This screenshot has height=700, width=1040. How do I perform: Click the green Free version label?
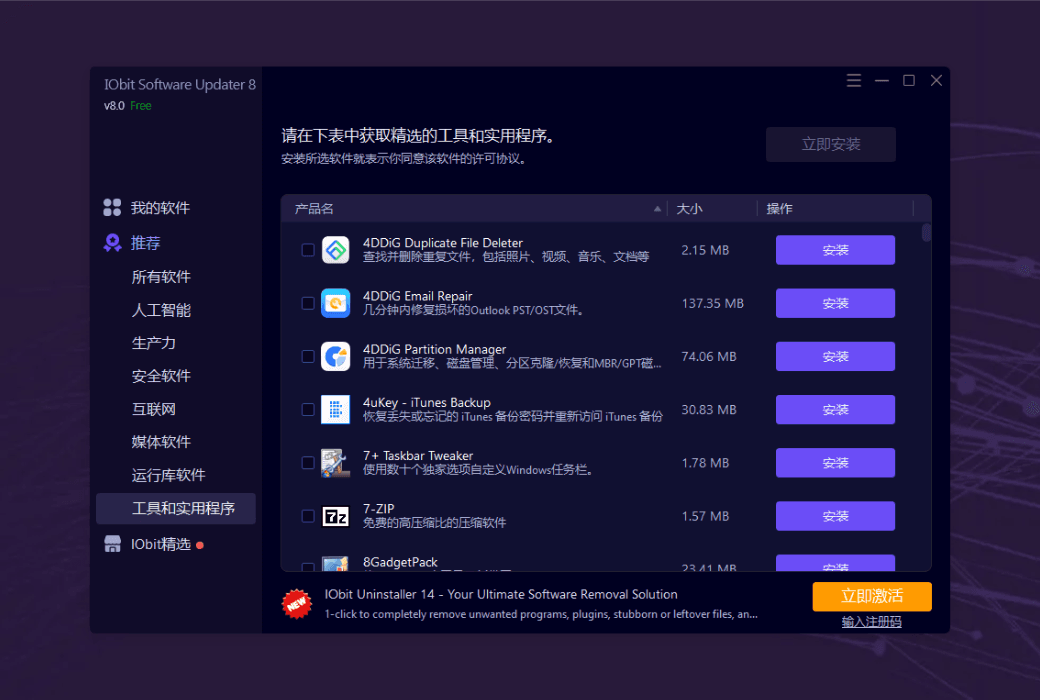[141, 105]
